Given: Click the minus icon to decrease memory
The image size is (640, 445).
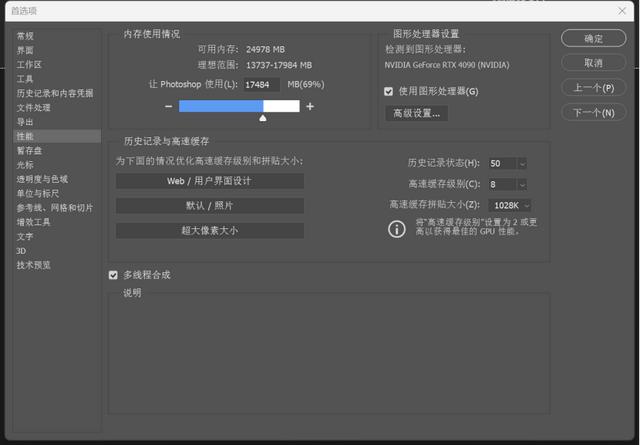Looking at the screenshot, I should tap(169, 107).
